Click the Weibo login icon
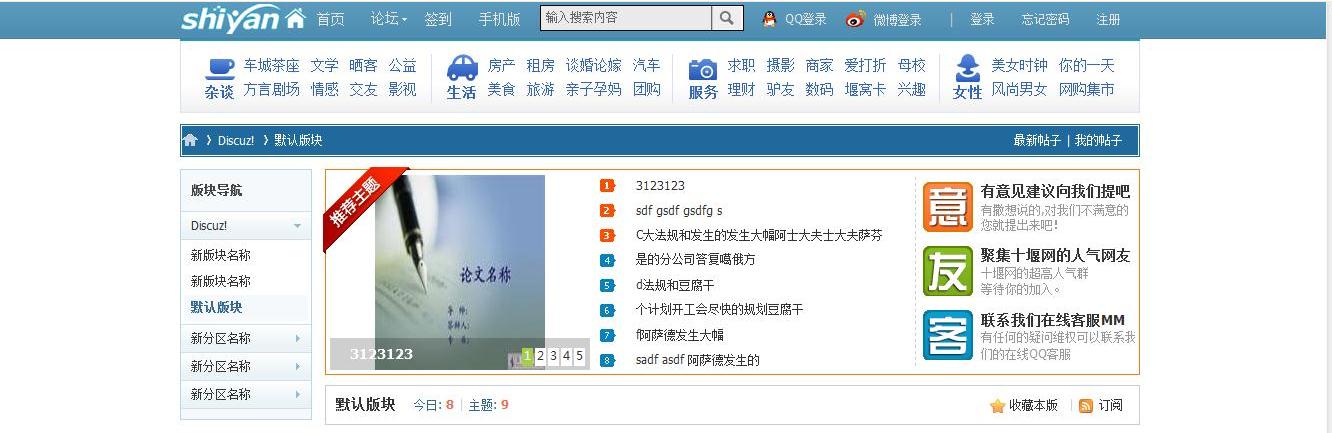 (x=855, y=19)
